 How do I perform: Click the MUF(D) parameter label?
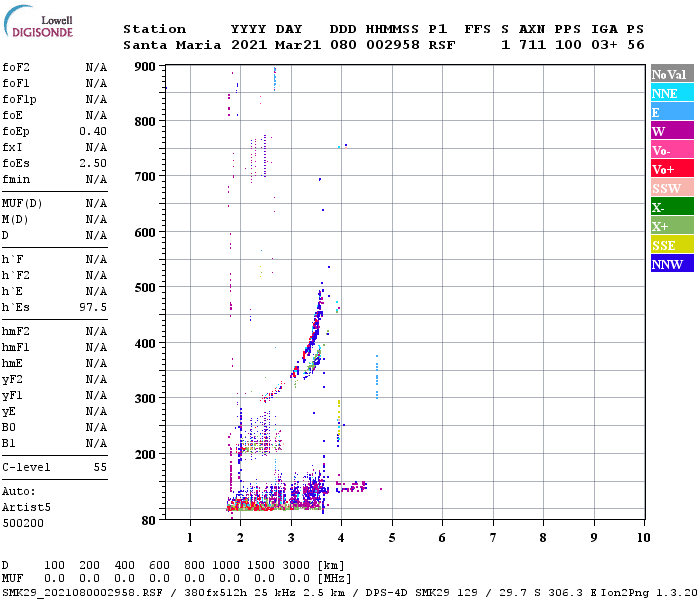(x=22, y=204)
